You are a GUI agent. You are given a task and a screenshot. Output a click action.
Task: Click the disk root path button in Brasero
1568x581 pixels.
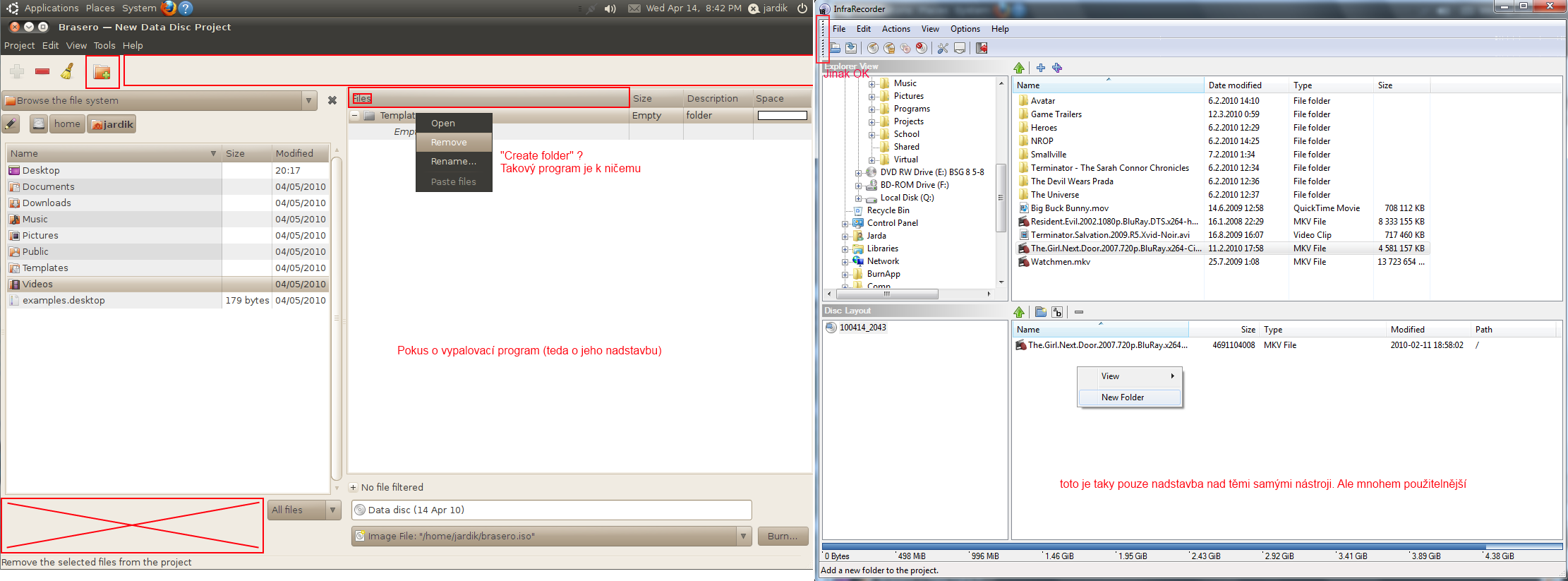tap(39, 124)
